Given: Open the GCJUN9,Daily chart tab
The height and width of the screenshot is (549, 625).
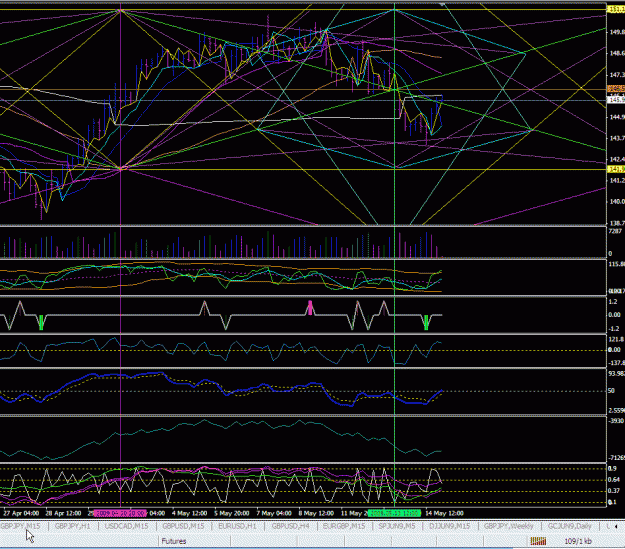Looking at the screenshot, I should tap(570, 526).
